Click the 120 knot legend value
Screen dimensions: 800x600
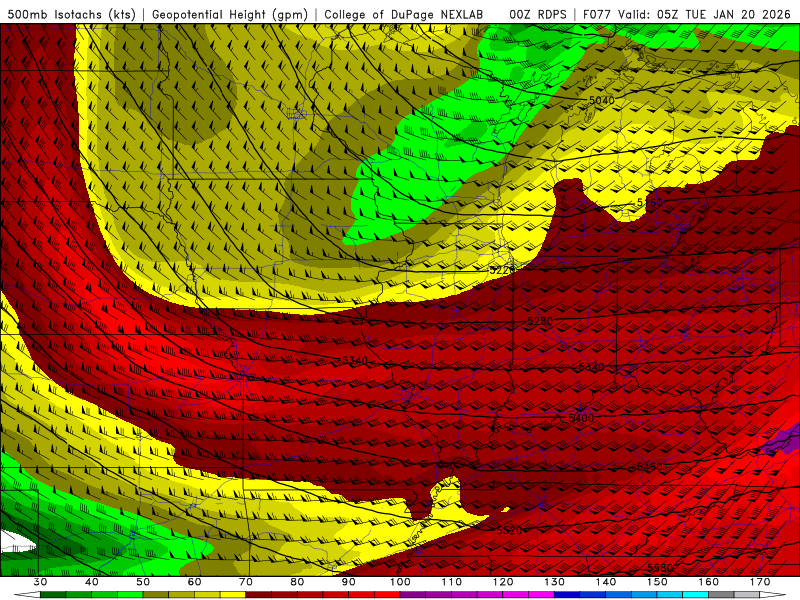(503, 582)
